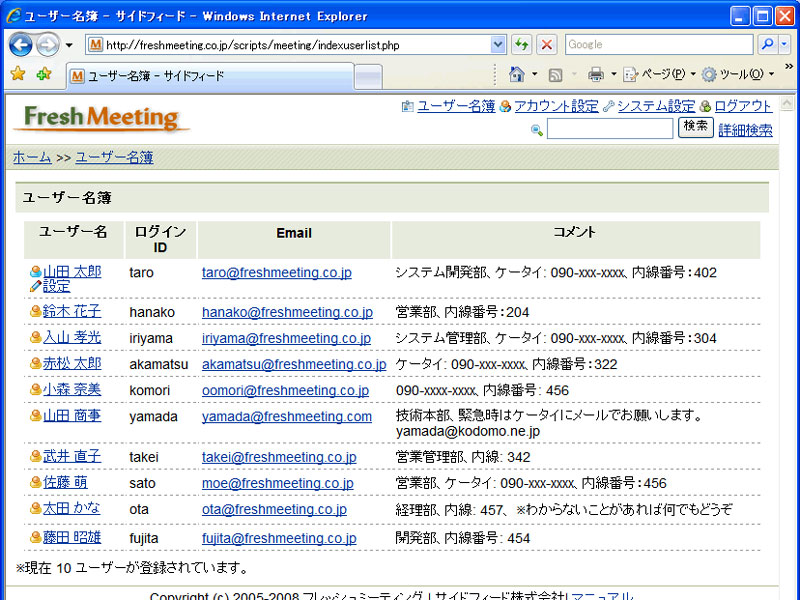
Task: Open システム設定 in the top navigation
Action: point(655,106)
